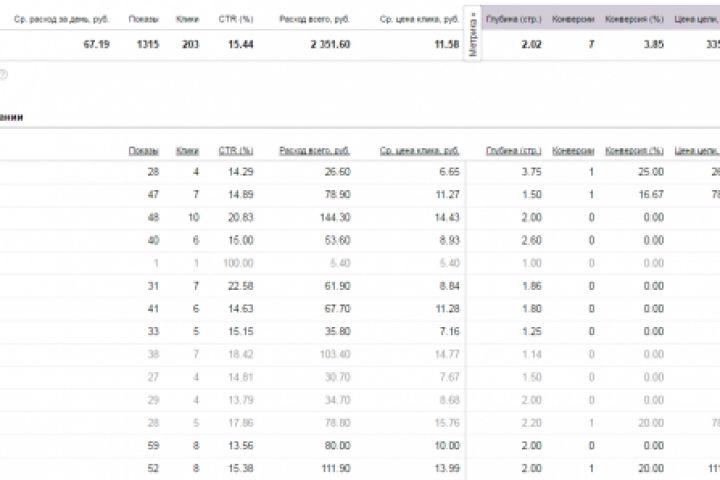720x480 pixels.
Task: Sort campaign table by Конверсия (%) column
Action: (x=634, y=151)
